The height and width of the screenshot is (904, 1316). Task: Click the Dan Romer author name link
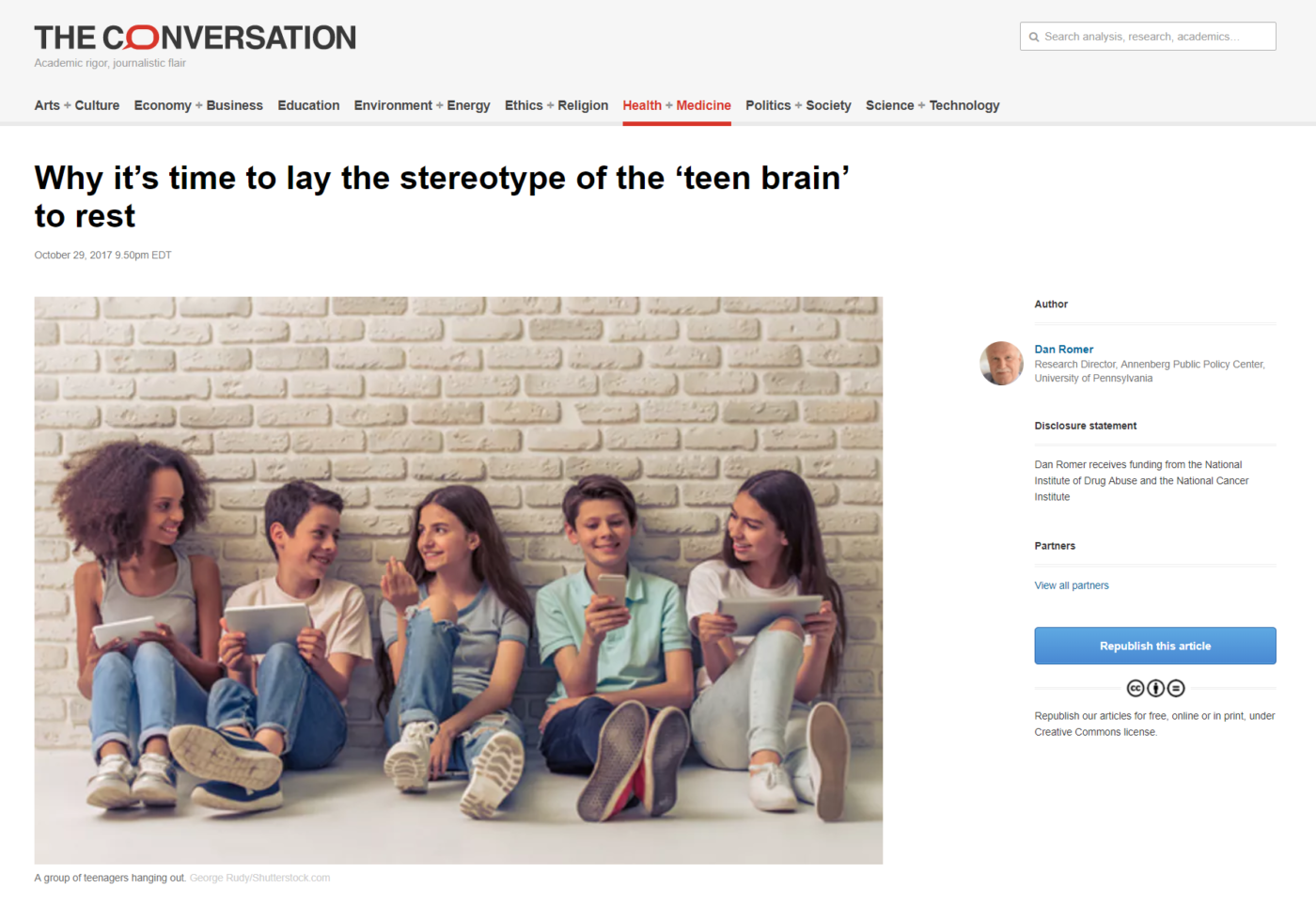tap(1063, 349)
